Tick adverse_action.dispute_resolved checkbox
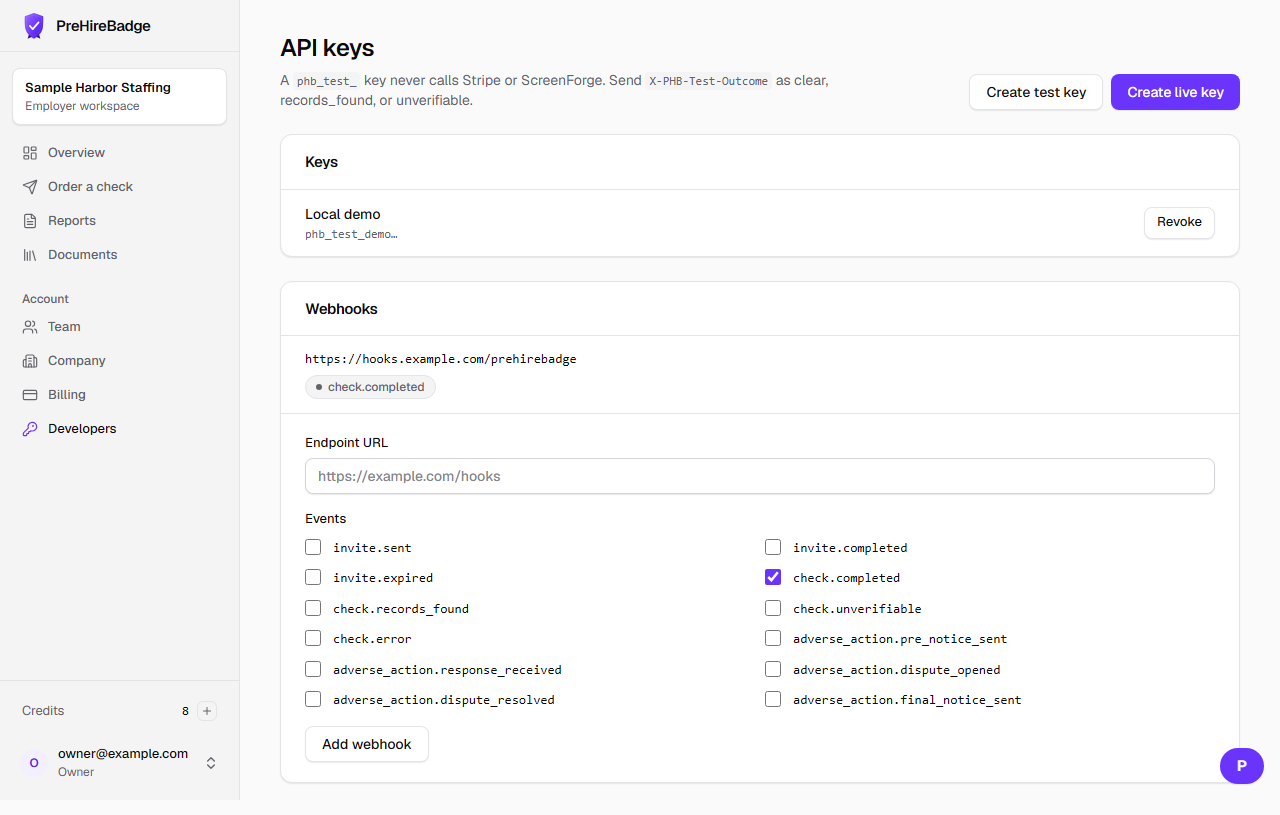Viewport: 1280px width, 815px height. (x=313, y=699)
